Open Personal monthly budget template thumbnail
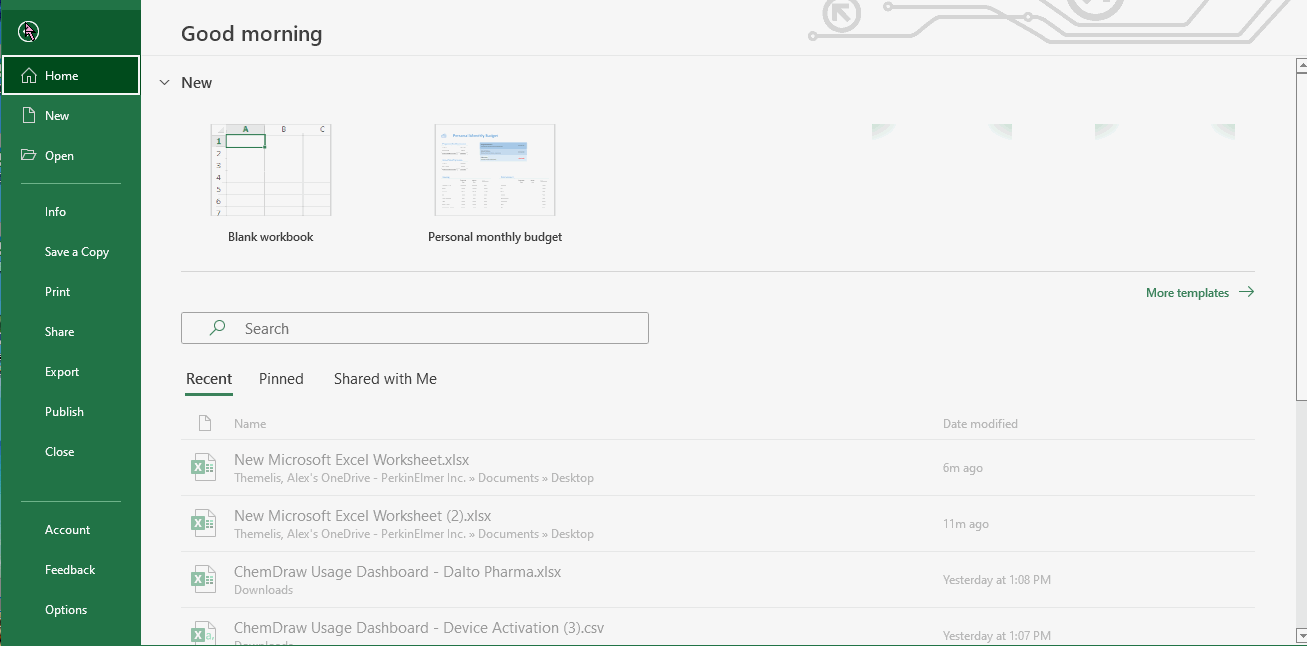 coord(495,170)
